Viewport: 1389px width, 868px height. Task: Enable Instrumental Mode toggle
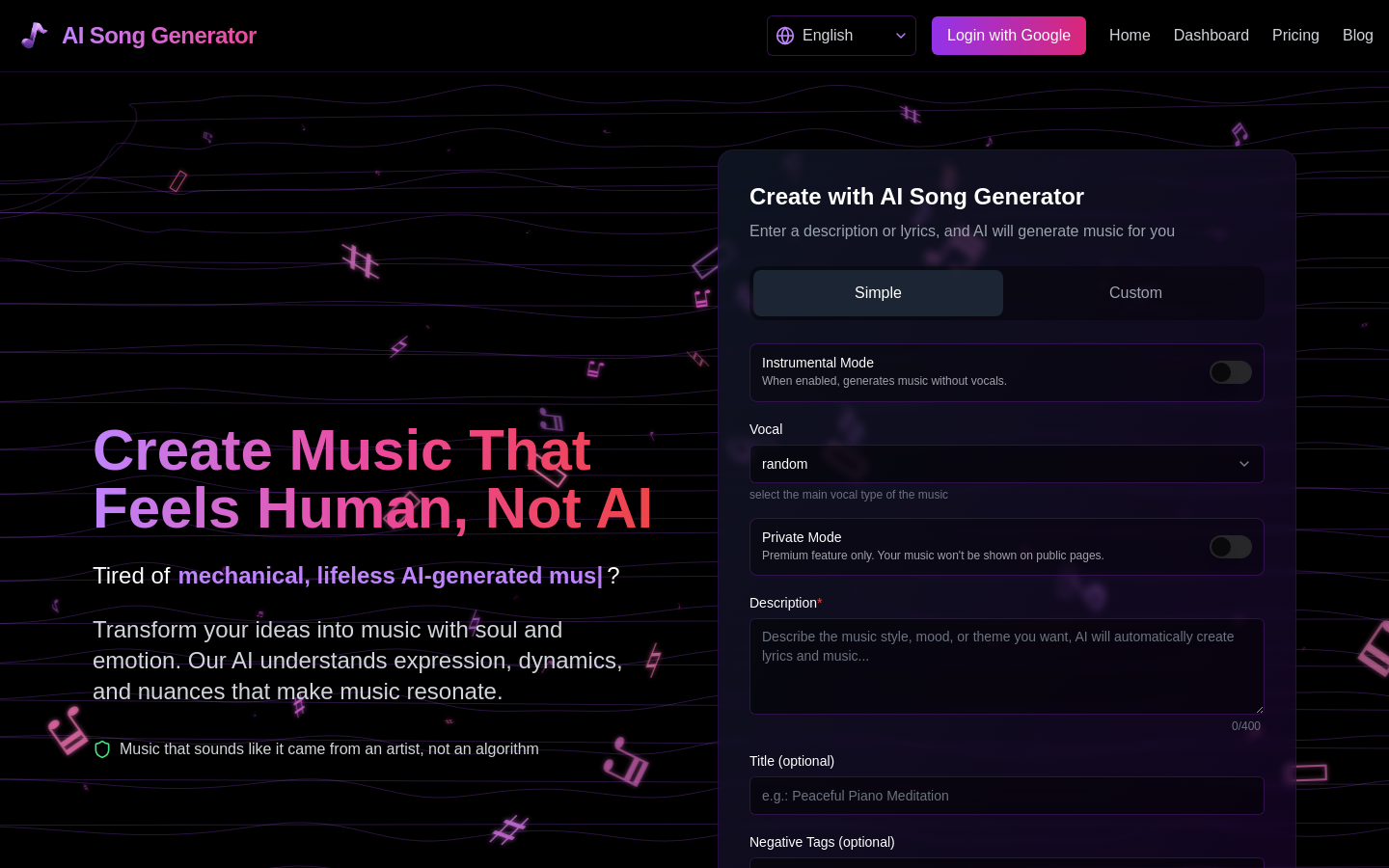coord(1231,372)
